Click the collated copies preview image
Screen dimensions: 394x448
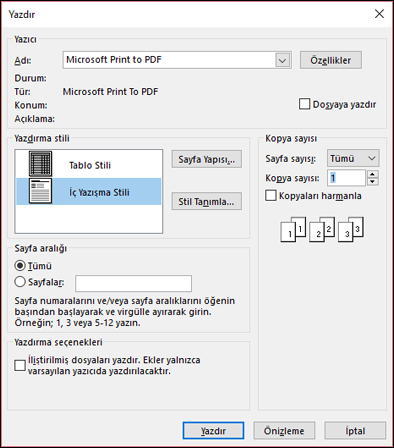[x=322, y=229]
